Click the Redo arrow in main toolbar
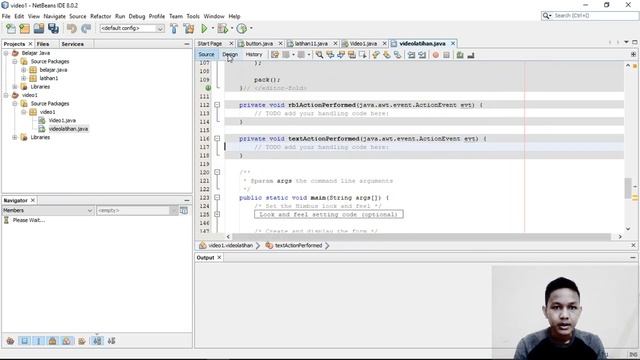The image size is (640, 360). point(86,28)
